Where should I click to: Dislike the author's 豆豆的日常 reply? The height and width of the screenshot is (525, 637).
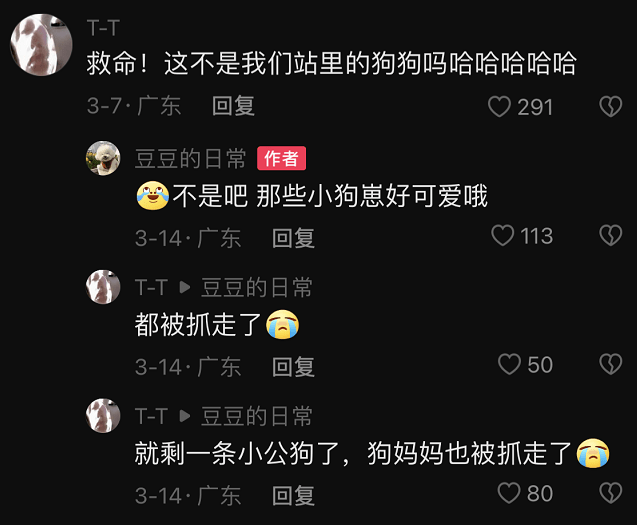click(x=611, y=235)
